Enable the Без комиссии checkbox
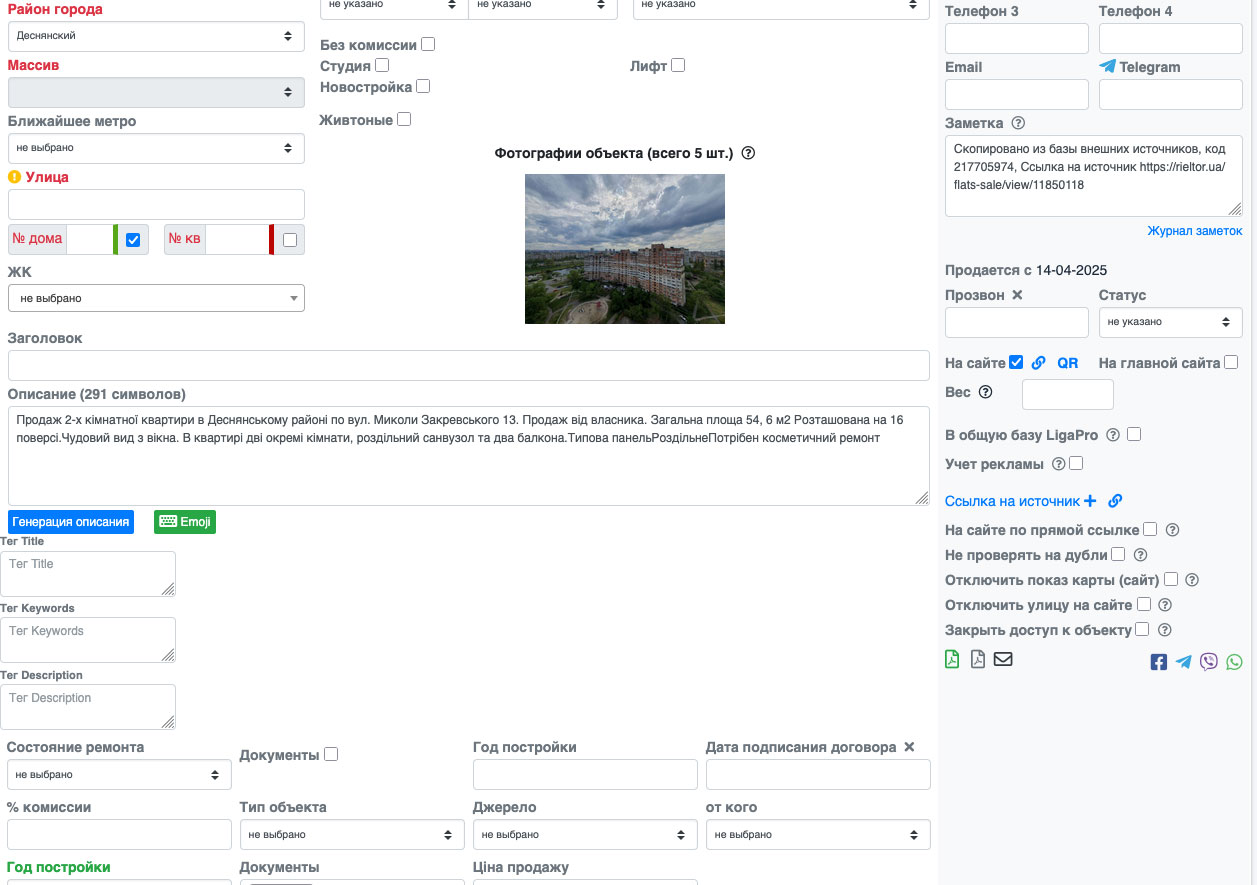 pos(428,44)
